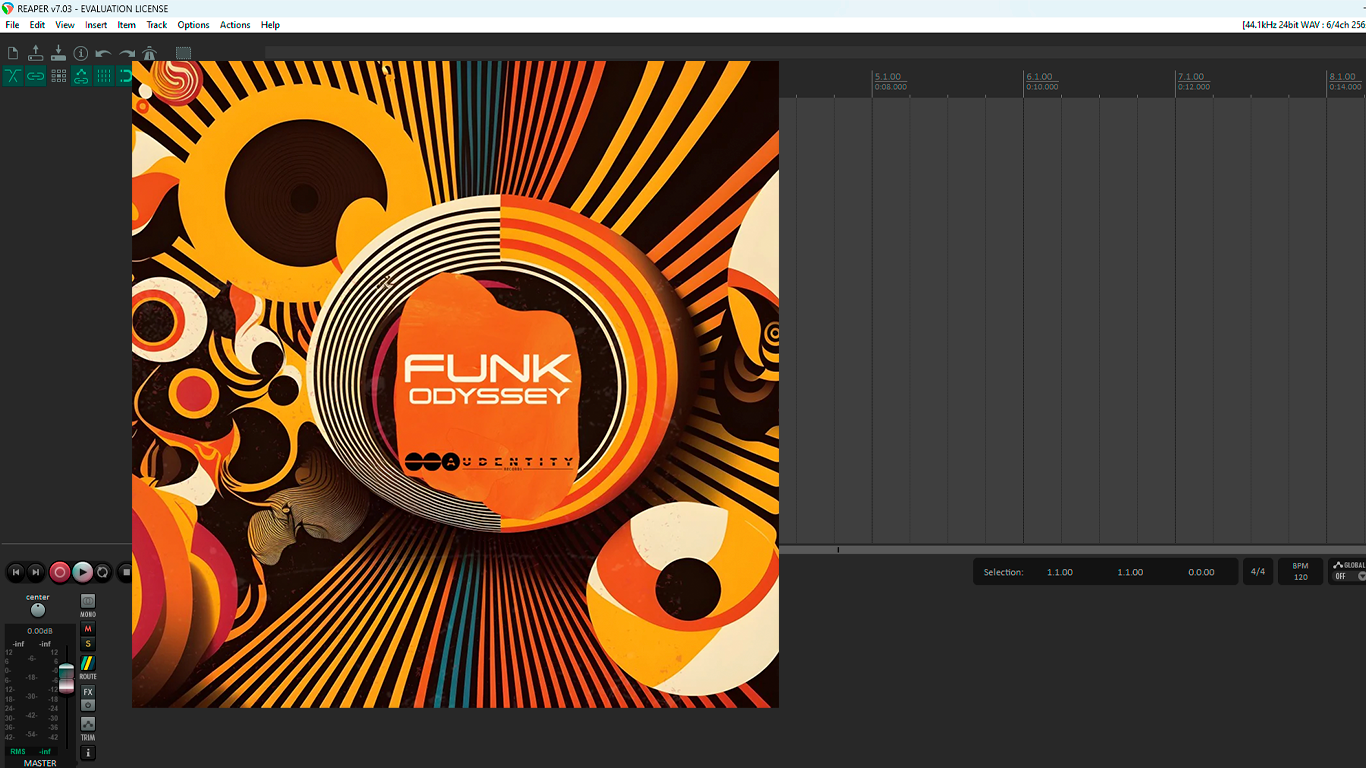1366x768 pixels.
Task: Click the MASTER track label
Action: [40, 763]
